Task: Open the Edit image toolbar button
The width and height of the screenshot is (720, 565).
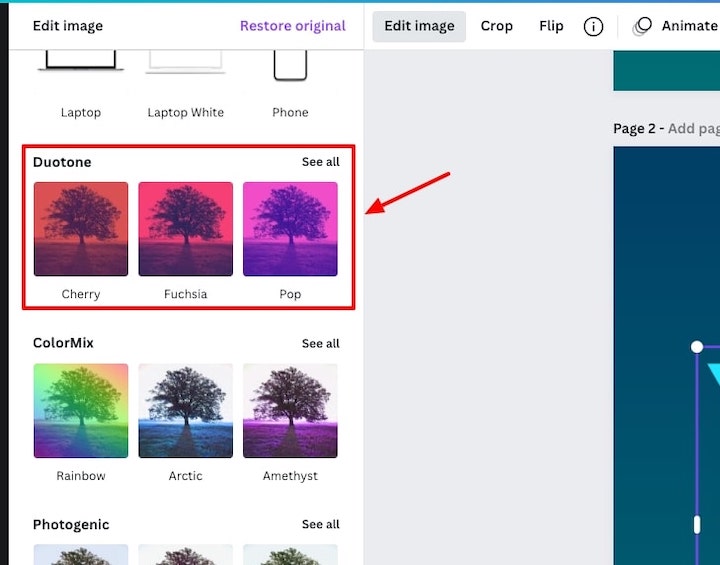Action: (x=418, y=26)
